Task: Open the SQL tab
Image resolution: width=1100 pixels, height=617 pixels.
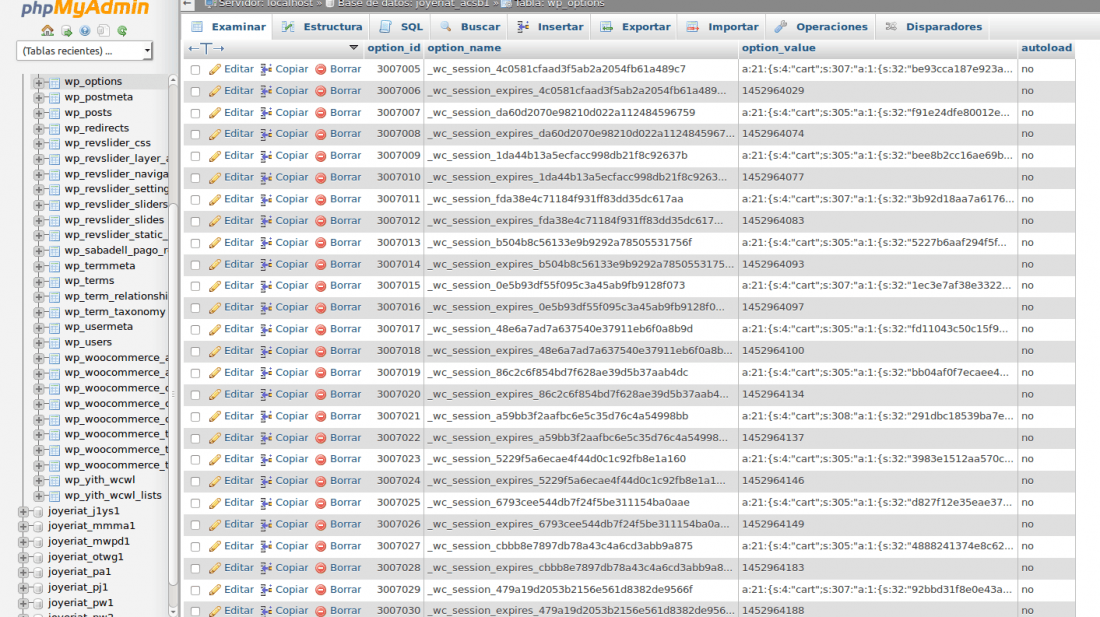Action: [x=401, y=27]
